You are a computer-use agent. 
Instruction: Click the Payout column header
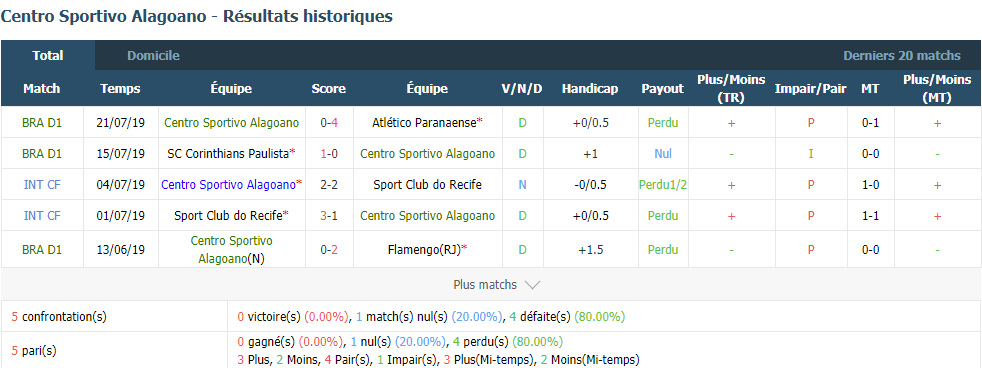pyautogui.click(x=663, y=89)
